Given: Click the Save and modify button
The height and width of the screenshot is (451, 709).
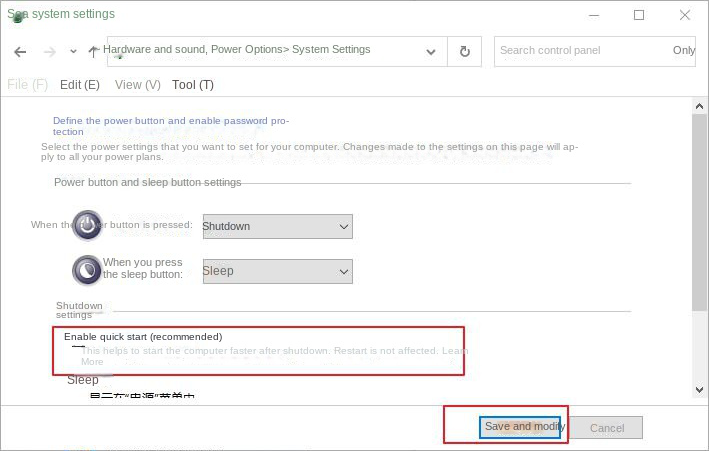Looking at the screenshot, I should 519,427.
